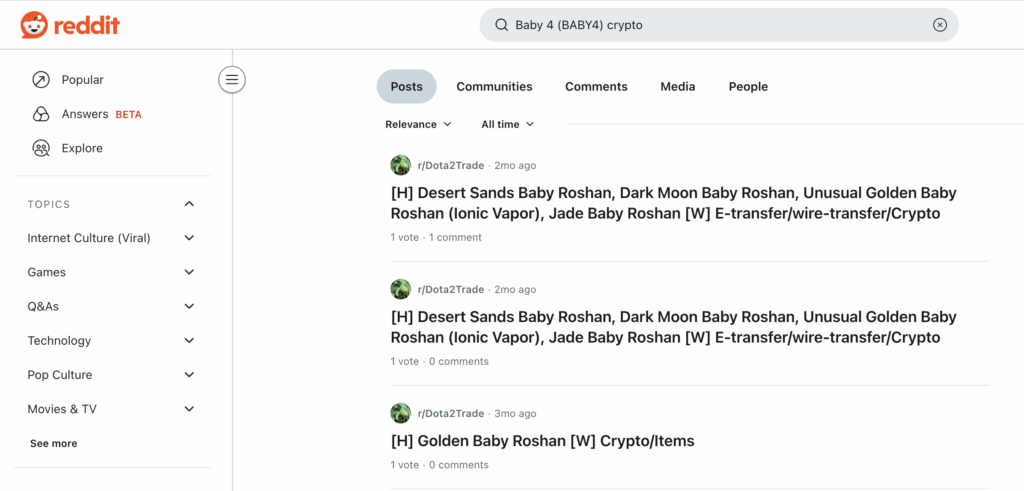Click the magnifying glass search icon

(x=501, y=25)
